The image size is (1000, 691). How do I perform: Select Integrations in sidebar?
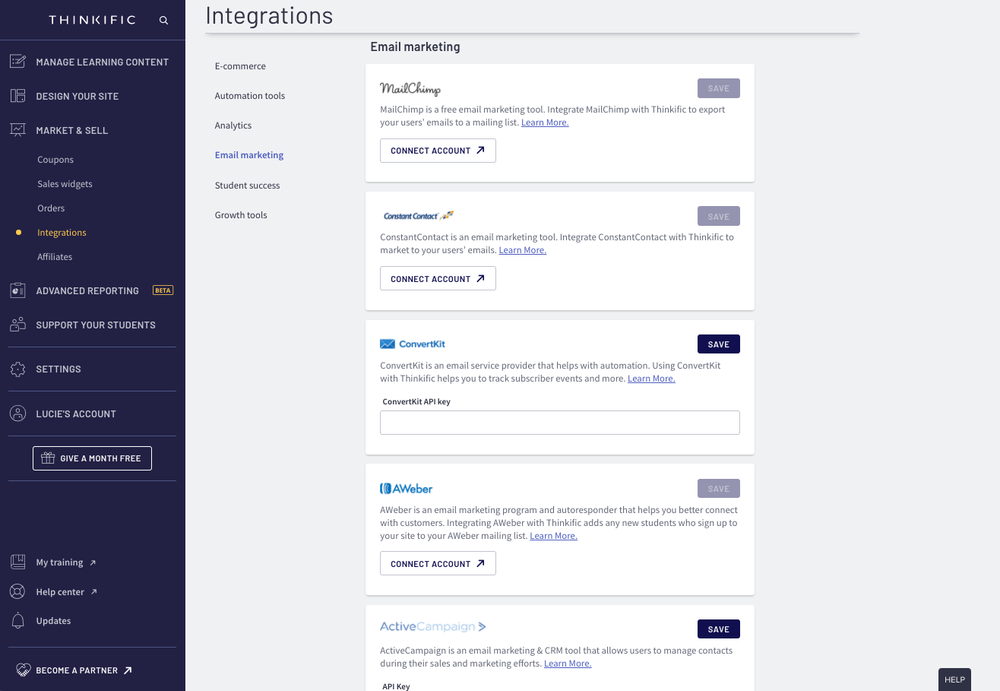point(62,232)
